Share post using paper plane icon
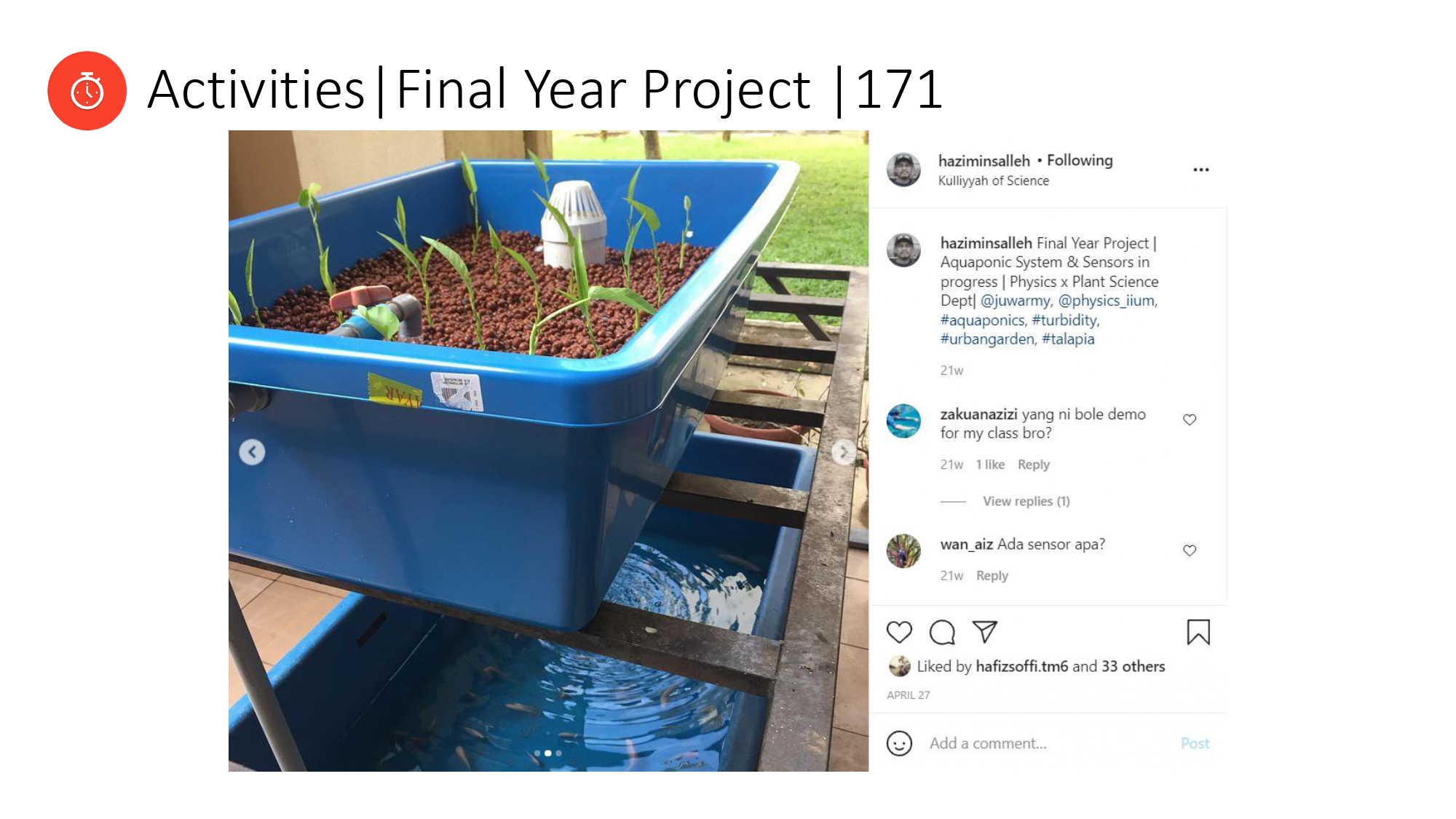 click(x=984, y=631)
